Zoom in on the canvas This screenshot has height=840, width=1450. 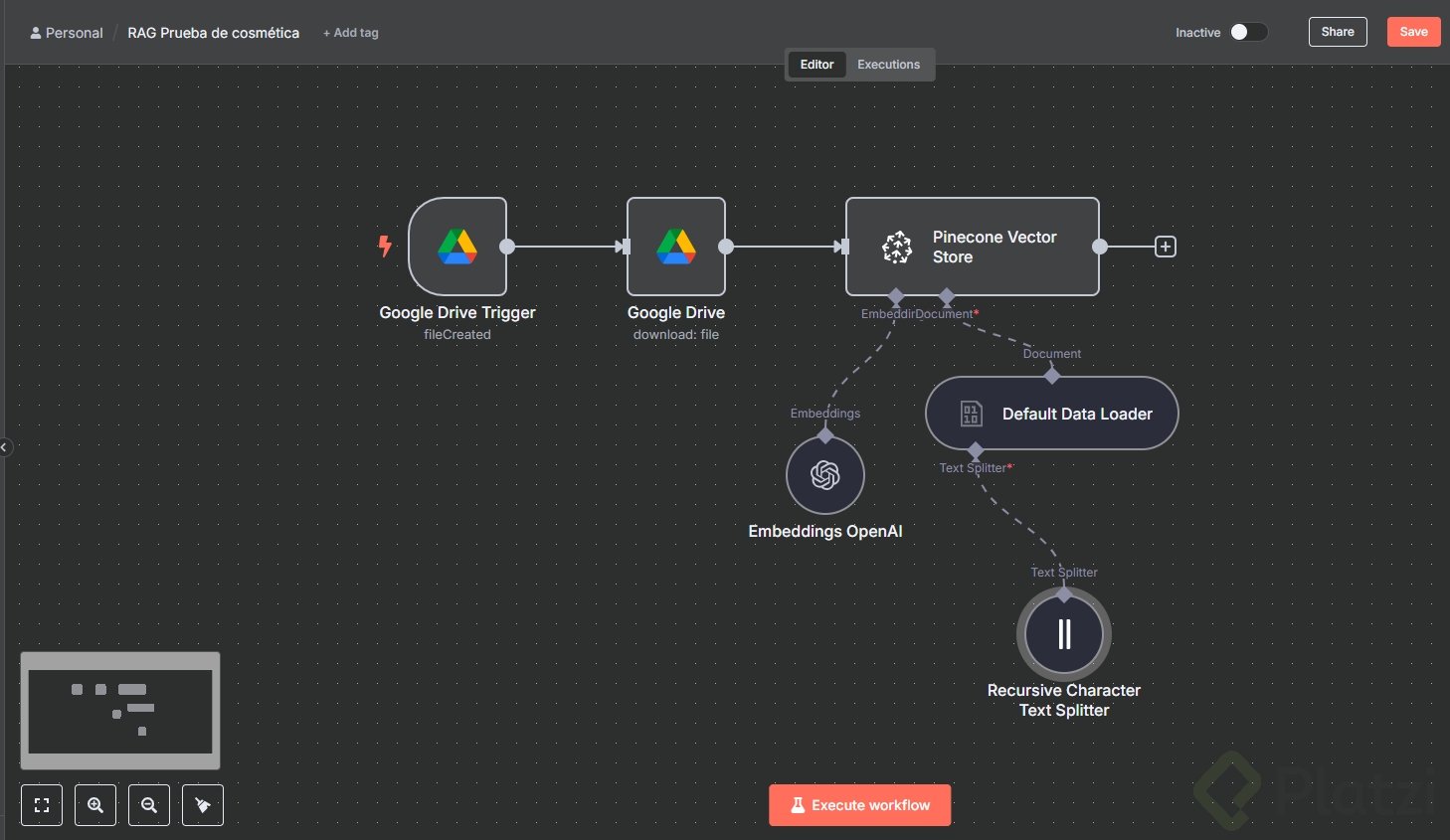coord(95,805)
